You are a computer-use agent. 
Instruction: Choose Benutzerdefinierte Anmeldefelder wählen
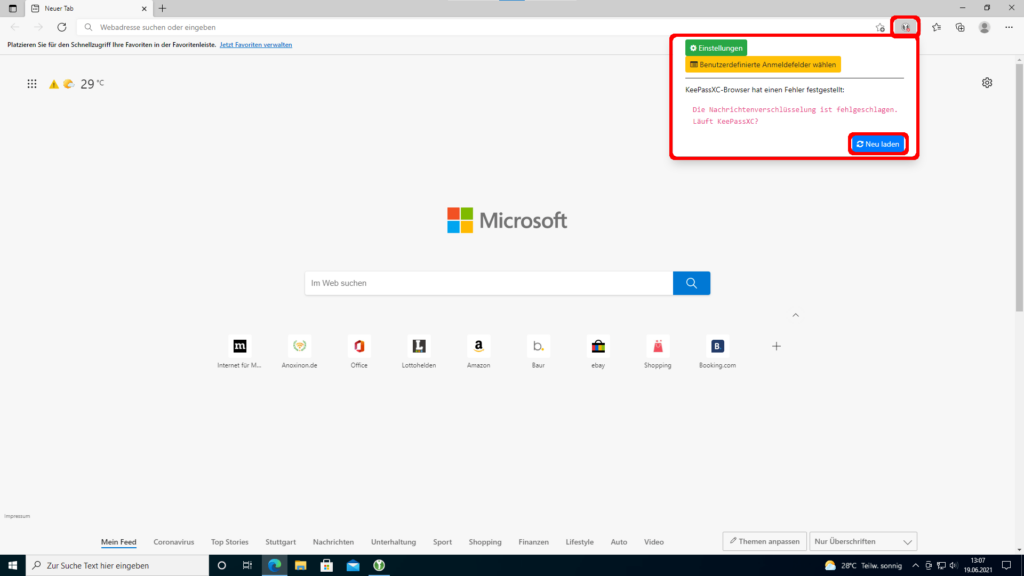pyautogui.click(x=763, y=65)
